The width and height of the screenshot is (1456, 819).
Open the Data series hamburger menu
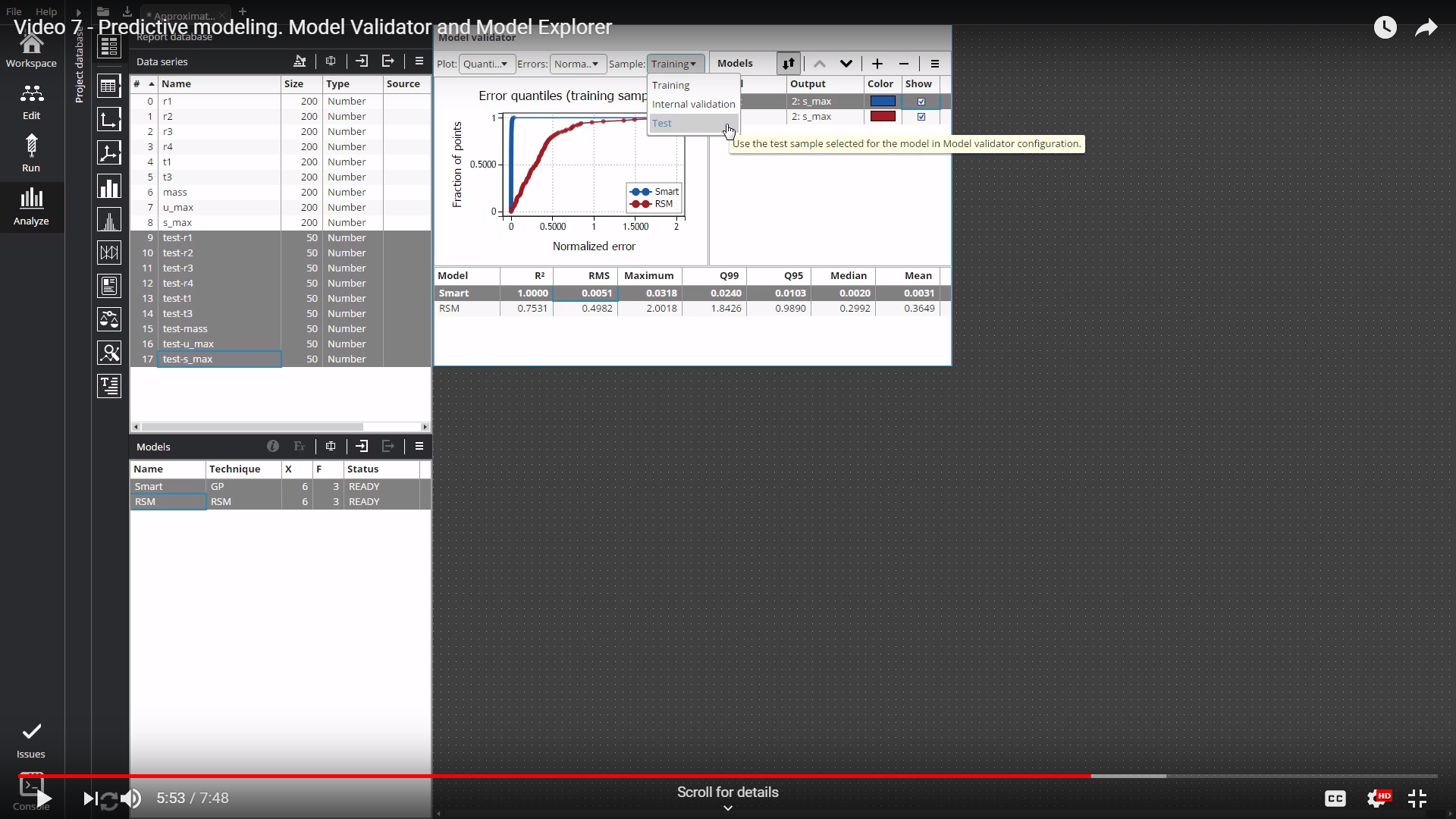click(419, 61)
